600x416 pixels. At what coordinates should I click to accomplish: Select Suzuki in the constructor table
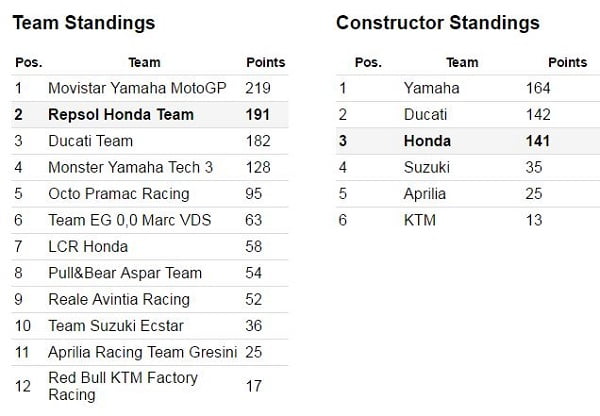426,167
